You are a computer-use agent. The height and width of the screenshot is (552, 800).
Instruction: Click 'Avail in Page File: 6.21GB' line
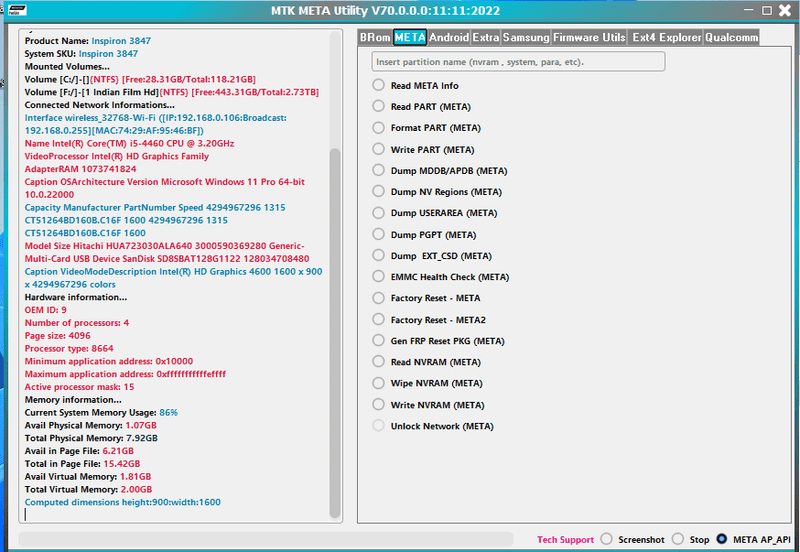[79, 450]
